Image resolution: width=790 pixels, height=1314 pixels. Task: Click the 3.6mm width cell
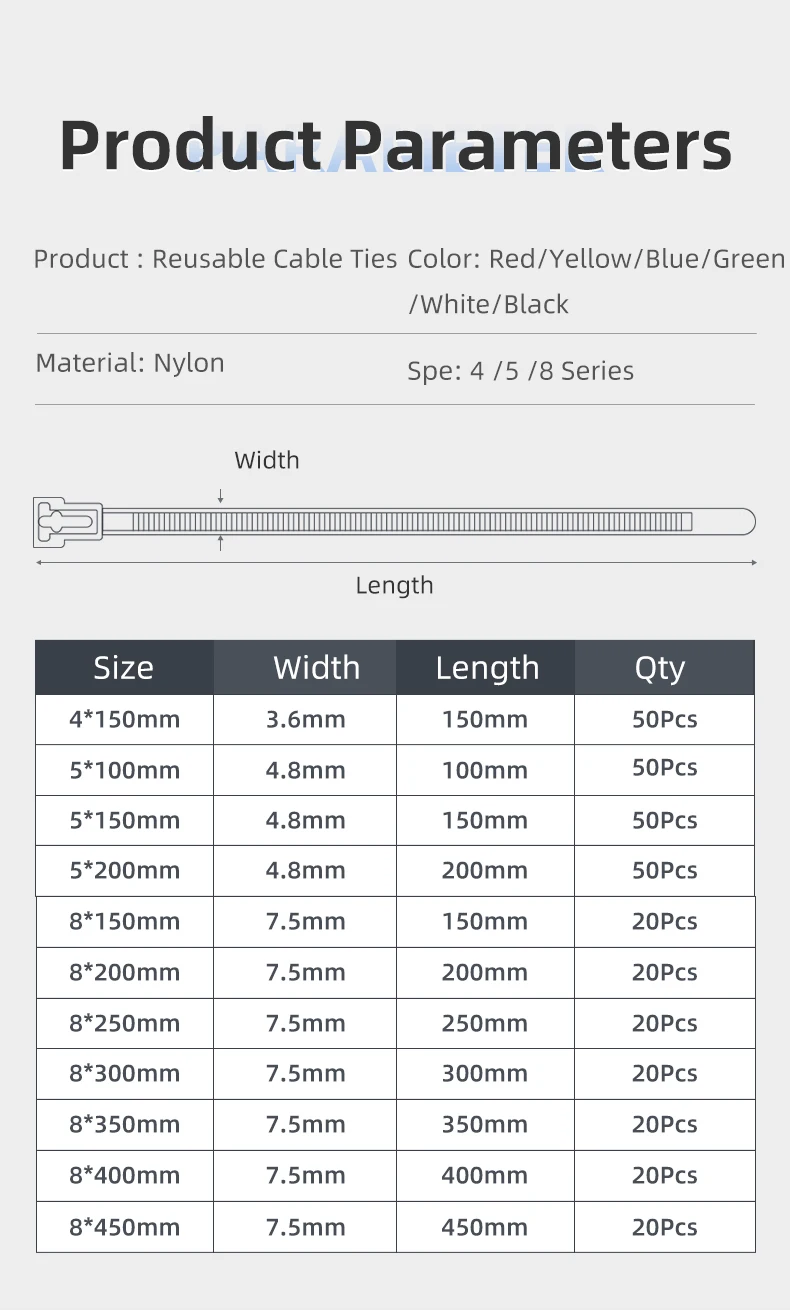click(305, 719)
